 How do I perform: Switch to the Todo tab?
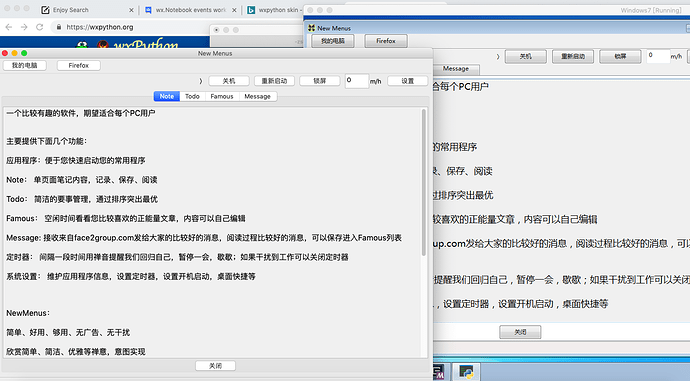click(192, 96)
